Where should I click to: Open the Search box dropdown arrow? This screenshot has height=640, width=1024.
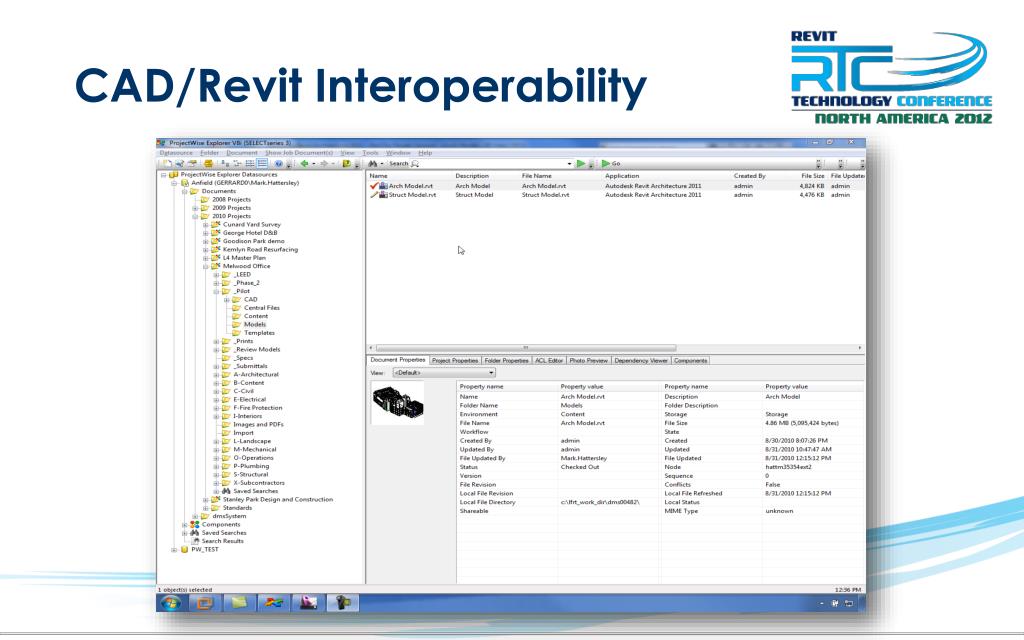click(569, 164)
